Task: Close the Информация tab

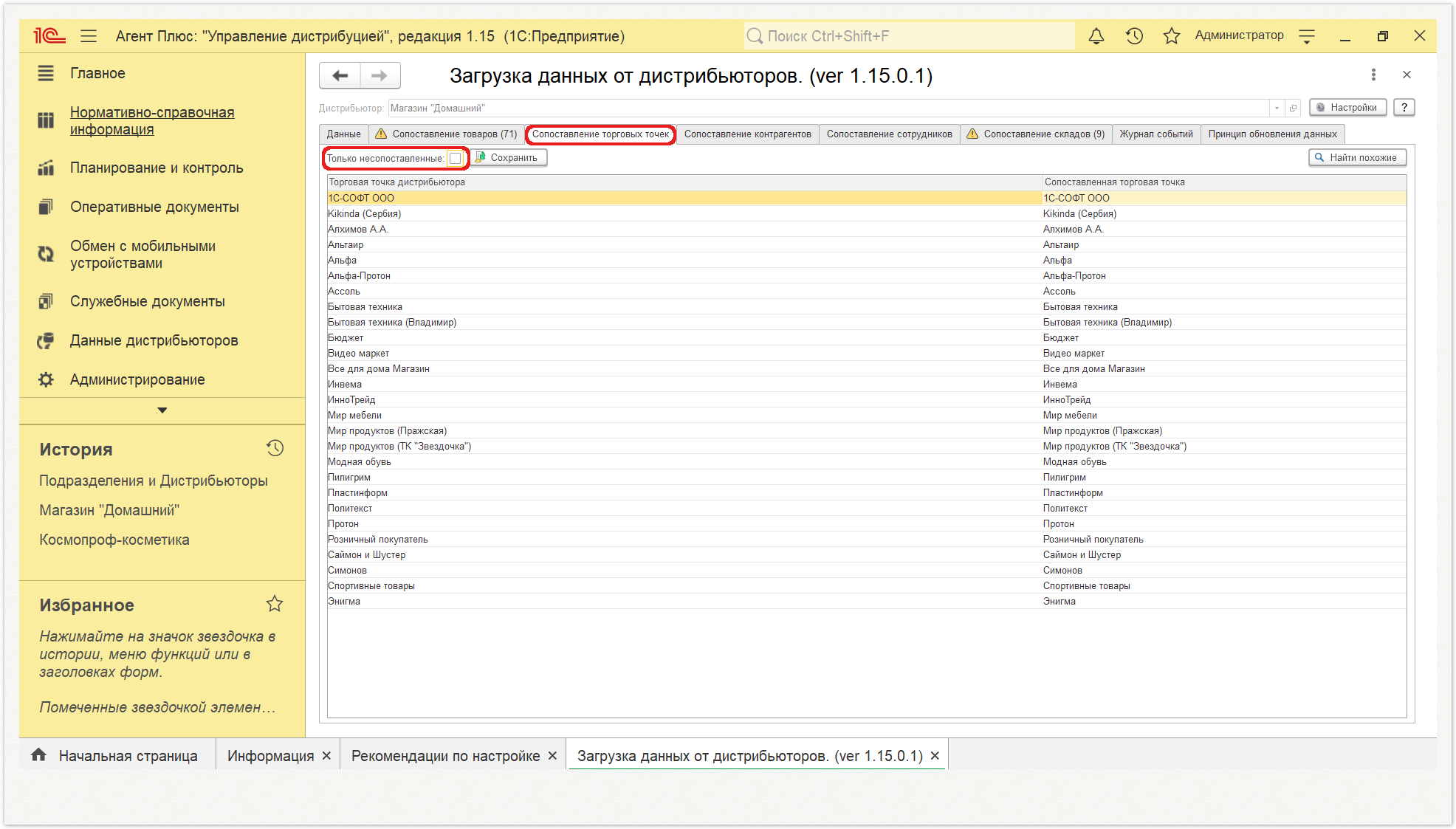Action: point(326,756)
